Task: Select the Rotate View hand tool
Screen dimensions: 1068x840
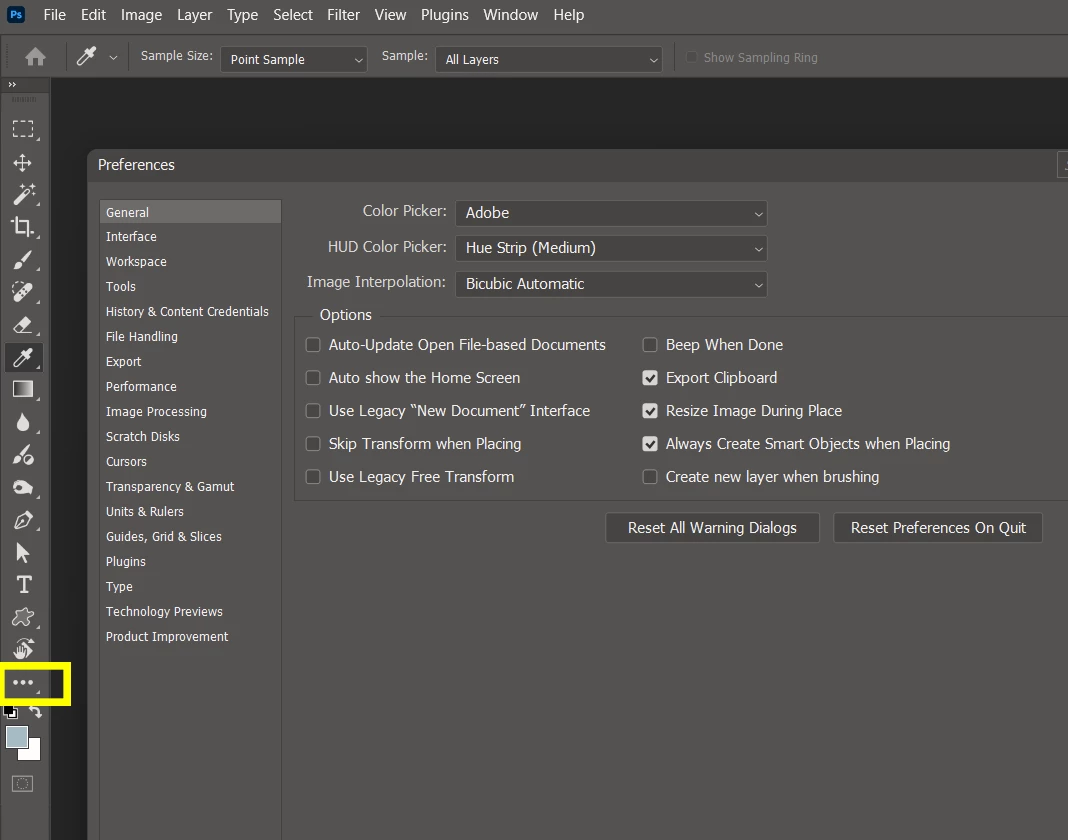Action: 23,649
